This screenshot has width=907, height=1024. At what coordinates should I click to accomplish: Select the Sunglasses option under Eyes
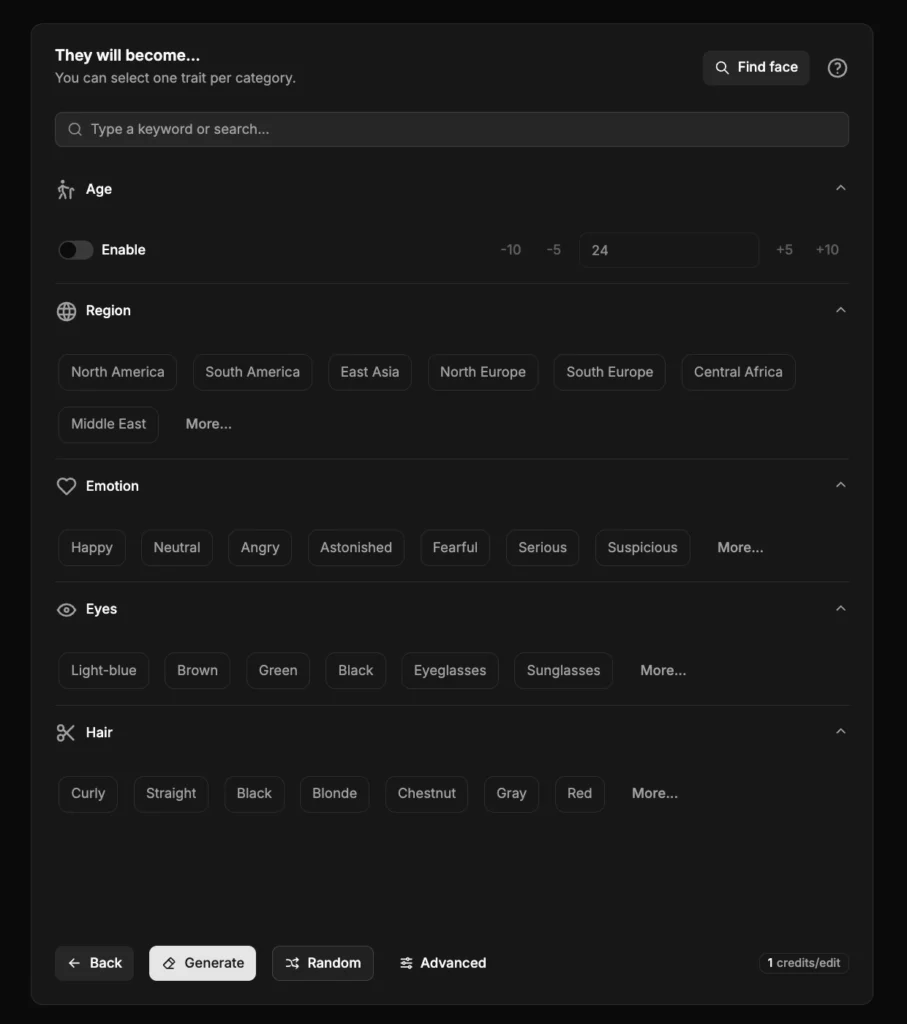pyautogui.click(x=563, y=670)
